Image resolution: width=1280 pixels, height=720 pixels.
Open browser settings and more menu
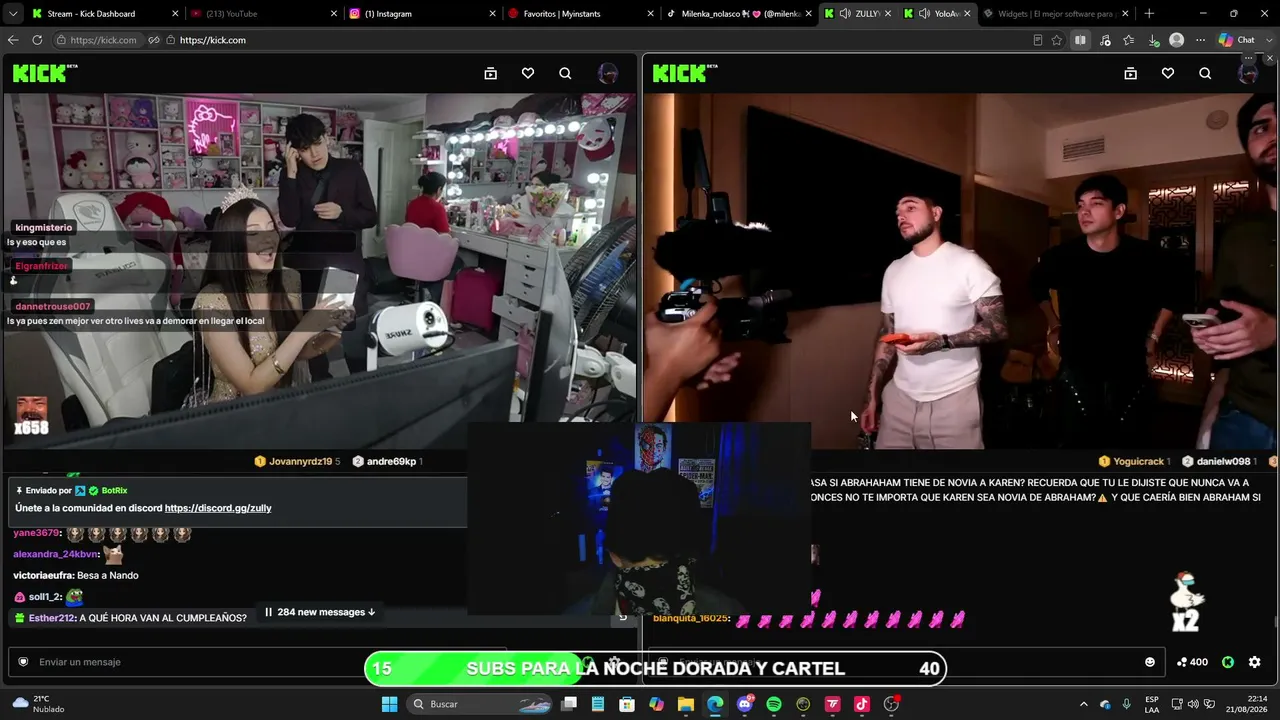(1201, 40)
